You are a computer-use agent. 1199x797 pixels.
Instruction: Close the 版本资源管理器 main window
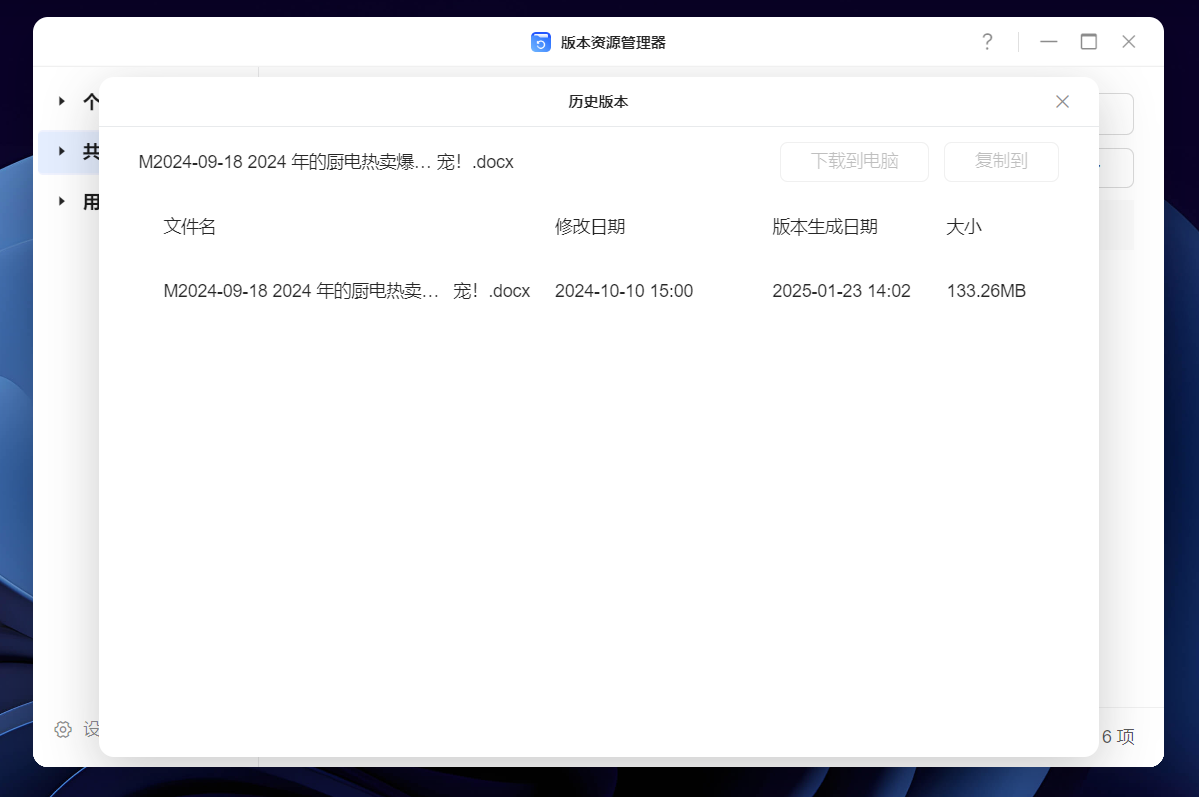1128,42
